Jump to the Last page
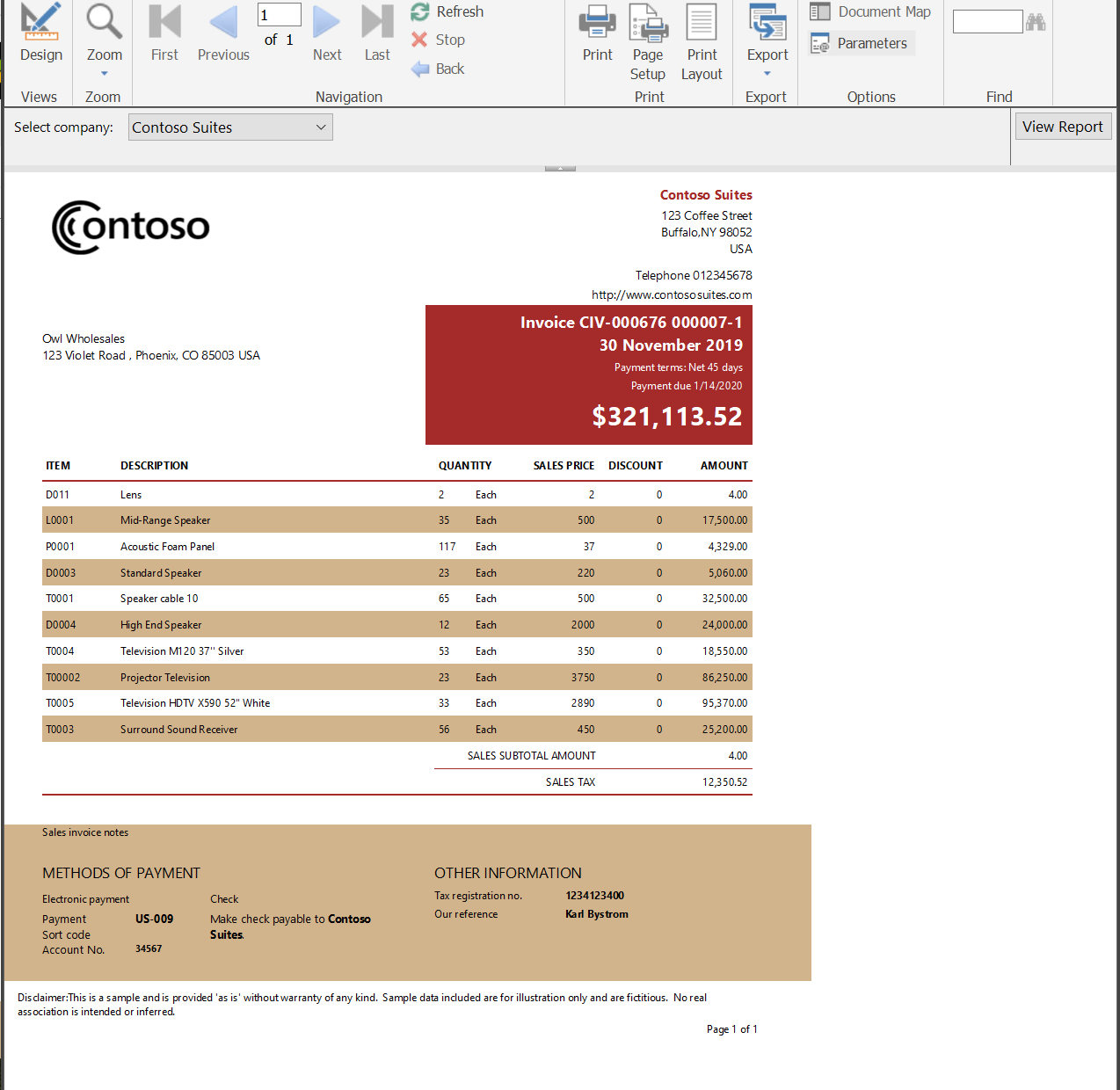This screenshot has width=1120, height=1090. pos(377,33)
